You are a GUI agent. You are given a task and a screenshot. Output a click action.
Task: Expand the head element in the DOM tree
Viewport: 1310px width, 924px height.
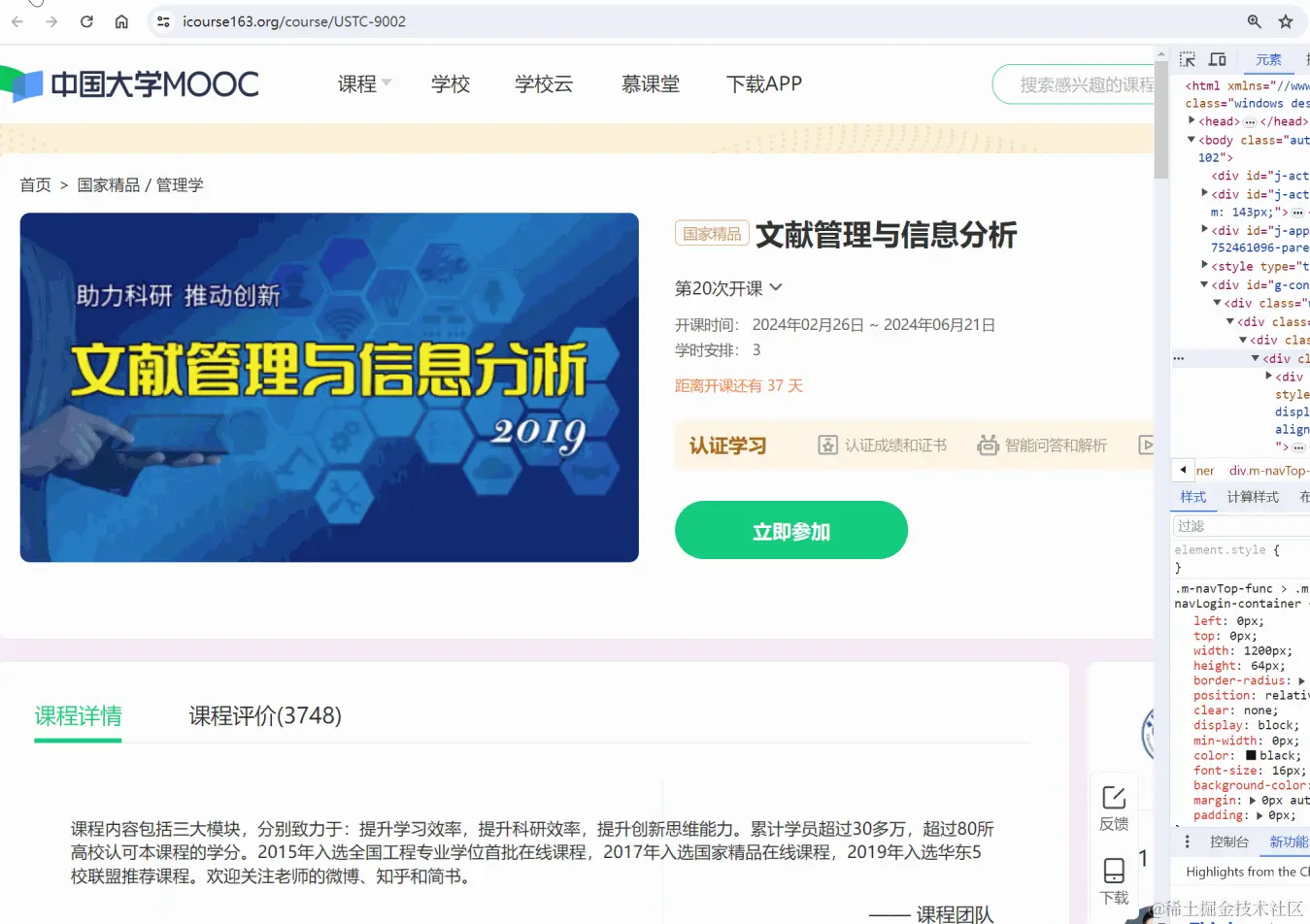click(x=1192, y=120)
